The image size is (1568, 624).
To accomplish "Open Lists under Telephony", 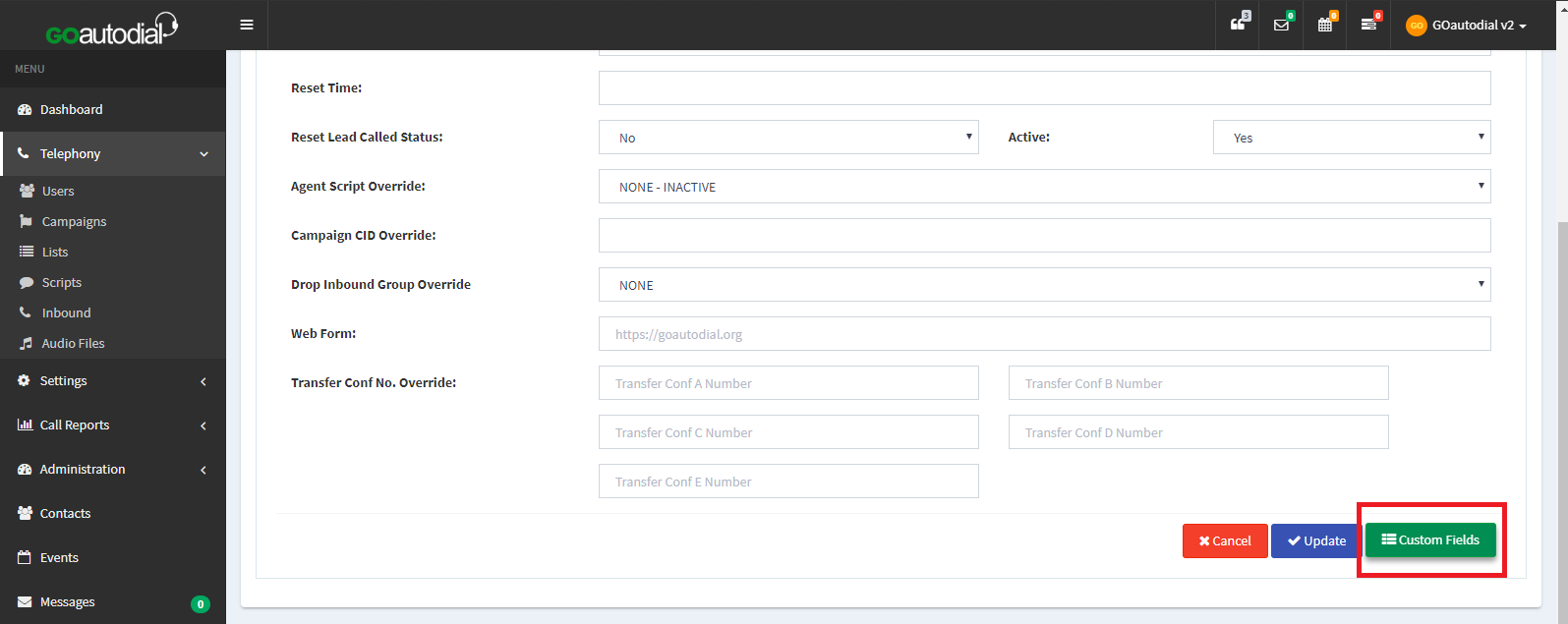I will point(55,252).
